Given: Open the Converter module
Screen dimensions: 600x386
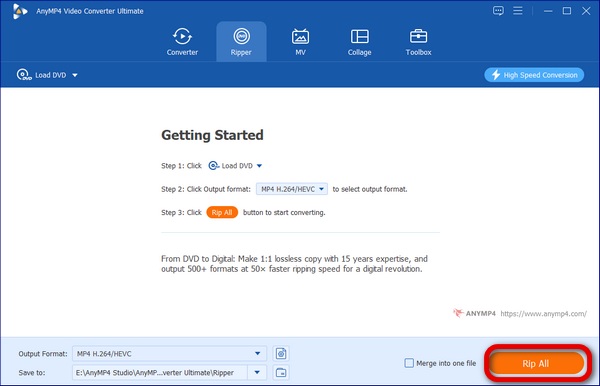Looking at the screenshot, I should point(182,42).
